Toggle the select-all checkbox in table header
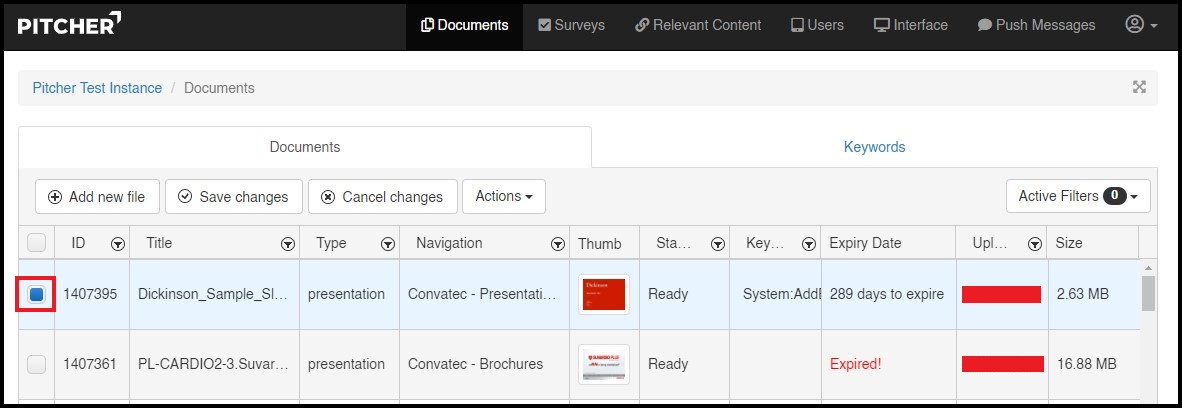 [x=36, y=242]
